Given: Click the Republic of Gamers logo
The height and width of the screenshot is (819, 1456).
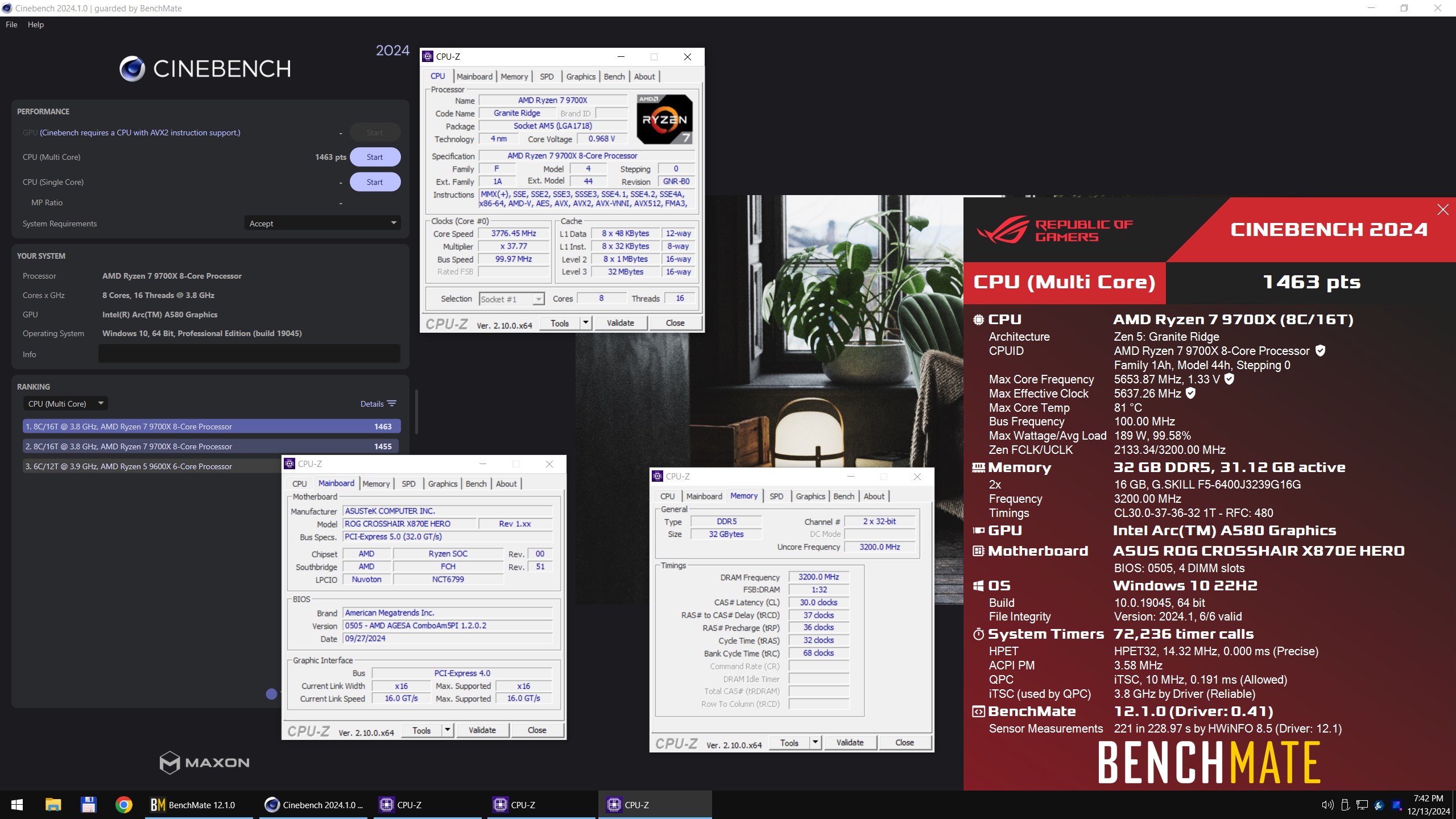Looking at the screenshot, I should [1055, 230].
